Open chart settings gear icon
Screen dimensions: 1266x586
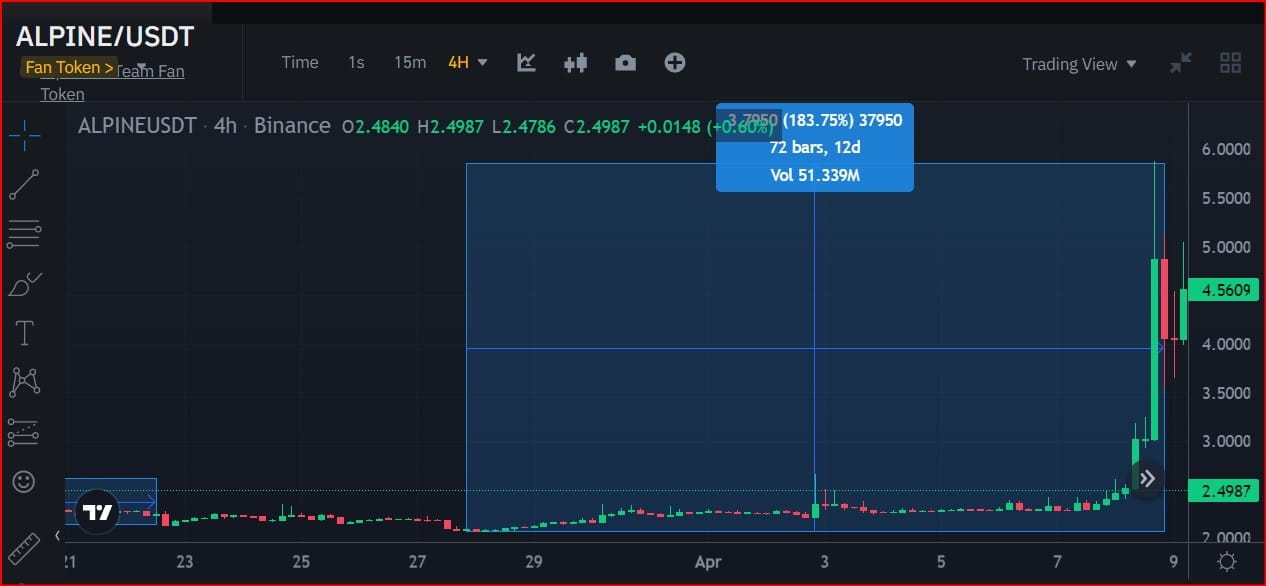pos(1227,562)
